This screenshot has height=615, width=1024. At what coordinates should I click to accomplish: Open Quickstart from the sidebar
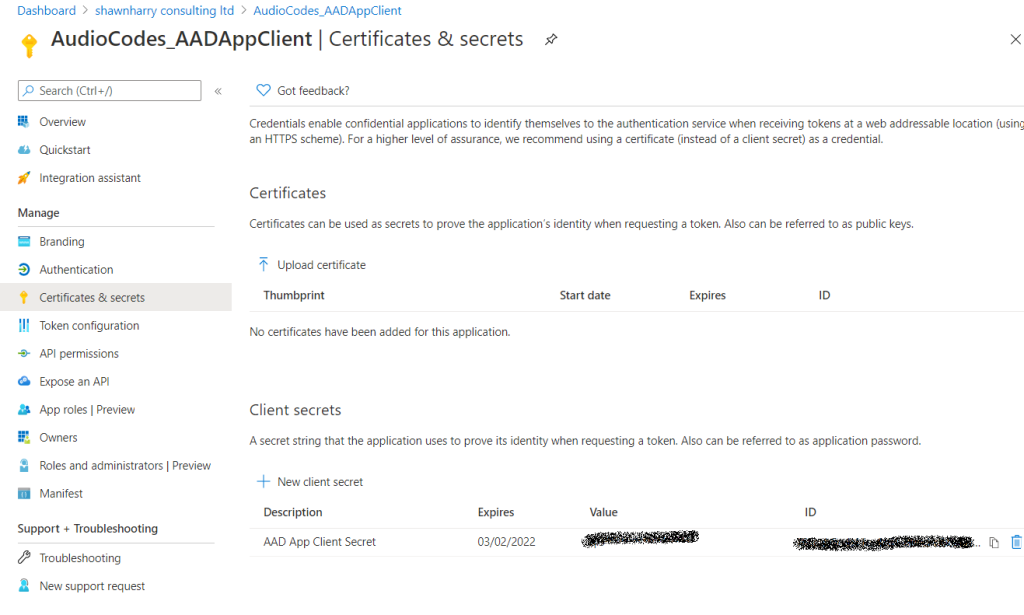click(x=65, y=150)
